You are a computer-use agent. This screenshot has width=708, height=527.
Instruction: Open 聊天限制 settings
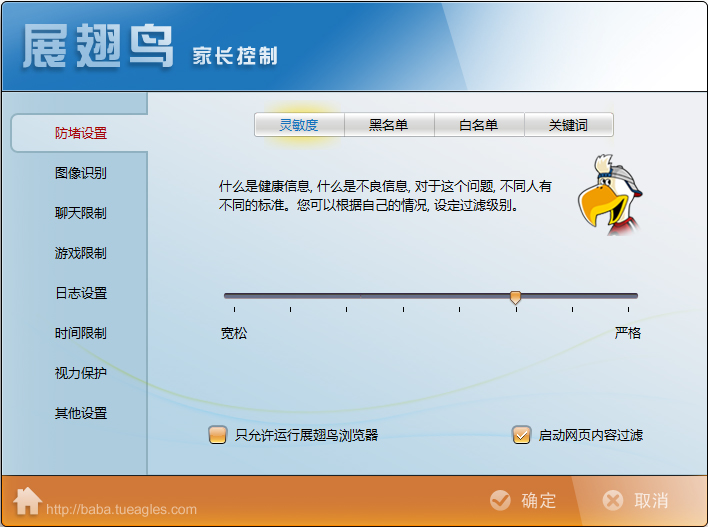(81, 213)
